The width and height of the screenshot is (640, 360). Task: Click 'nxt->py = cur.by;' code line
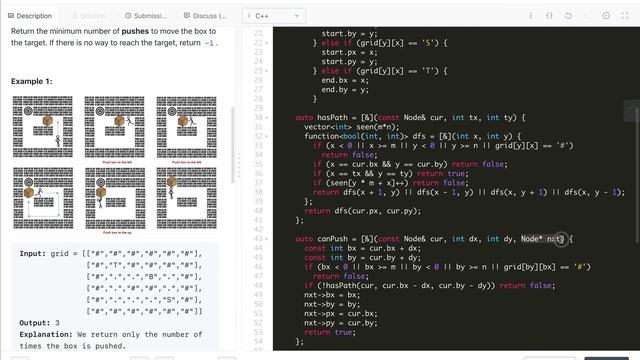(341, 323)
